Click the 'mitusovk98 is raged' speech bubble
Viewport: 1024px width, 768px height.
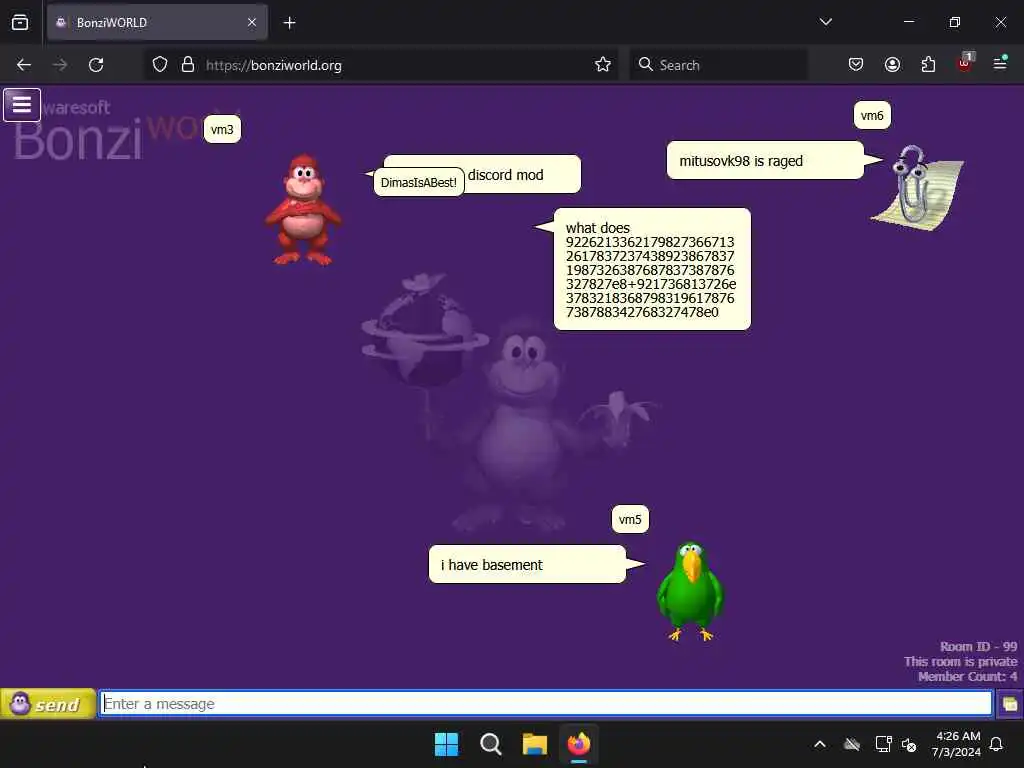click(765, 161)
